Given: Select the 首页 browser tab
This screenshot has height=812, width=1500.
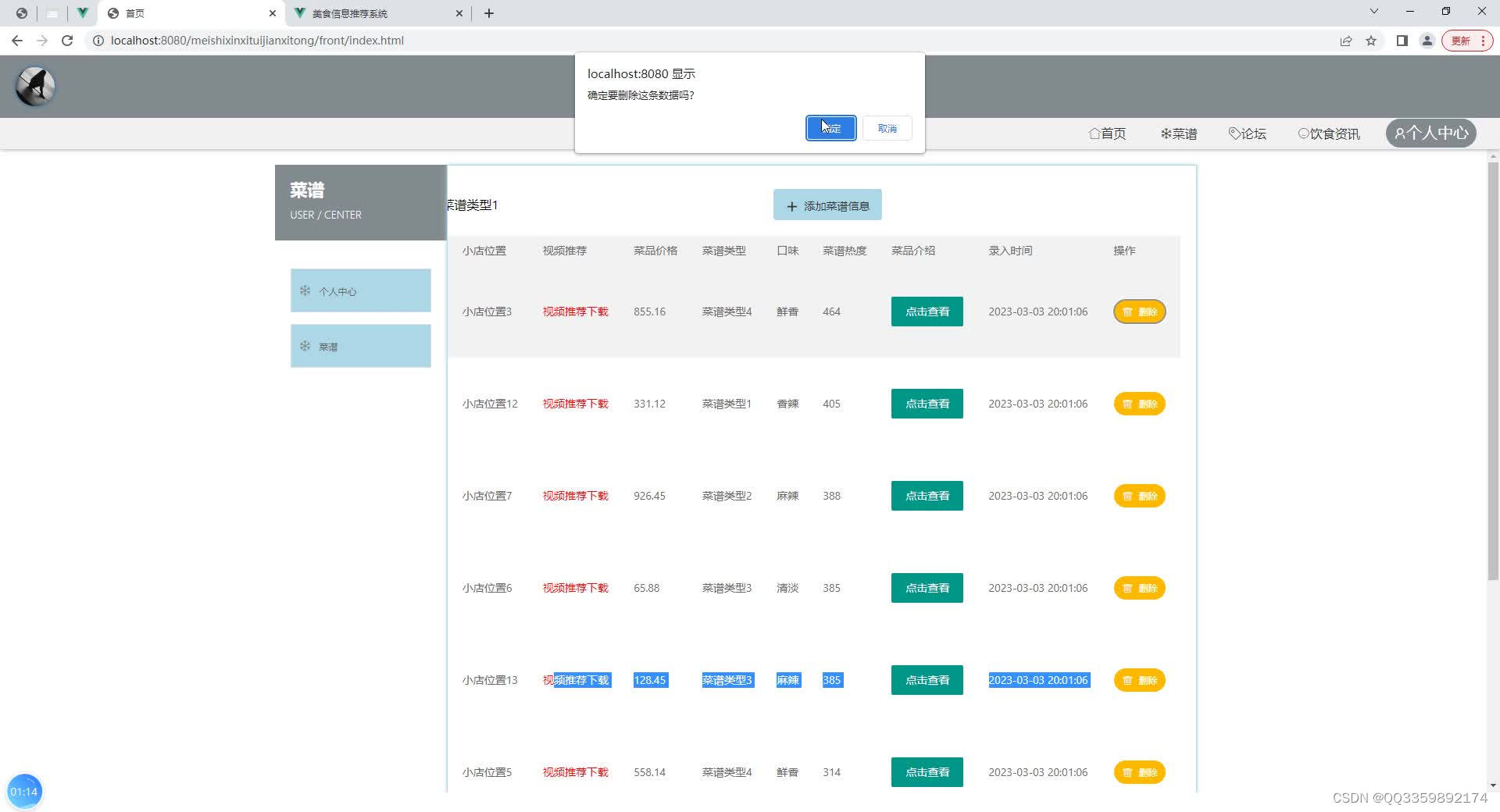Looking at the screenshot, I should click(x=191, y=13).
